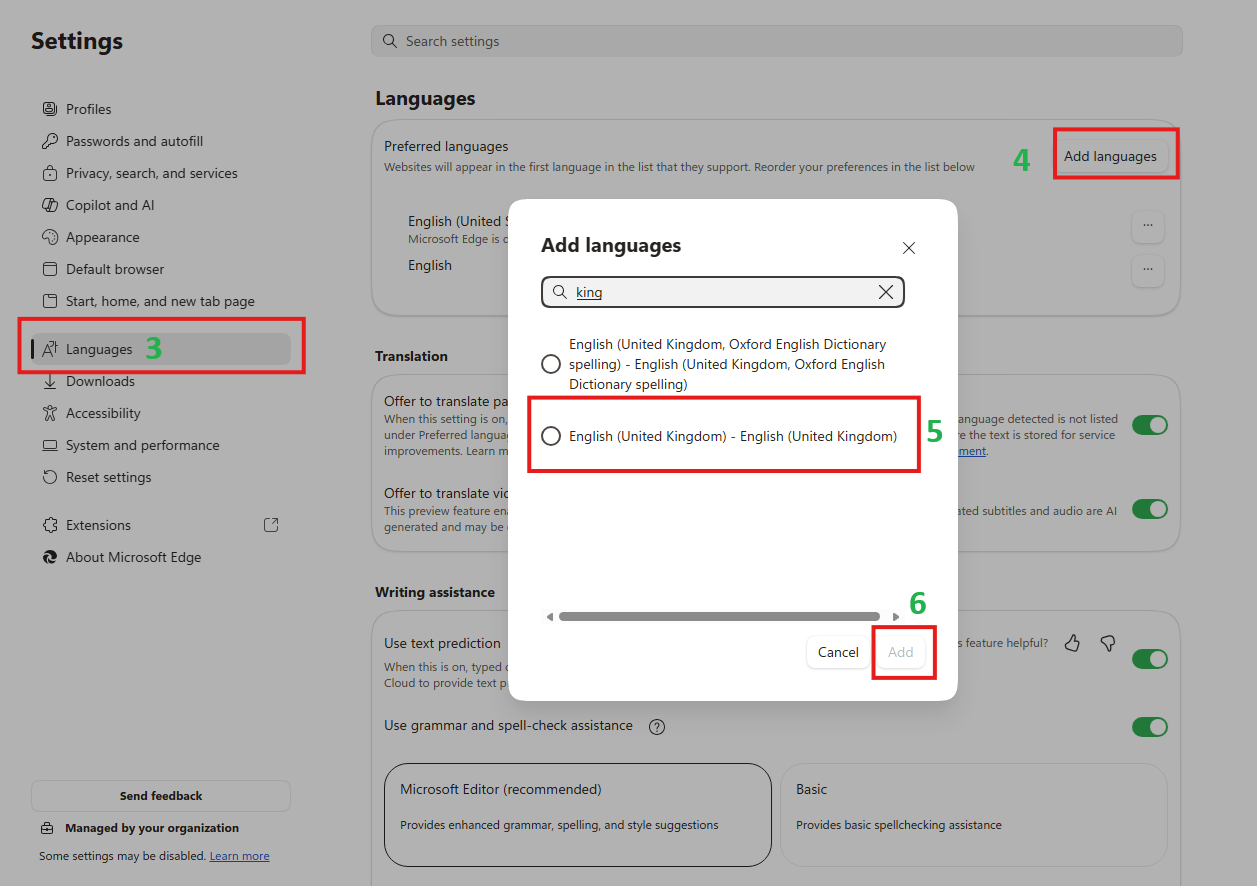Click the Start, home, new tab icon
The image size is (1257, 886).
(x=50, y=301)
